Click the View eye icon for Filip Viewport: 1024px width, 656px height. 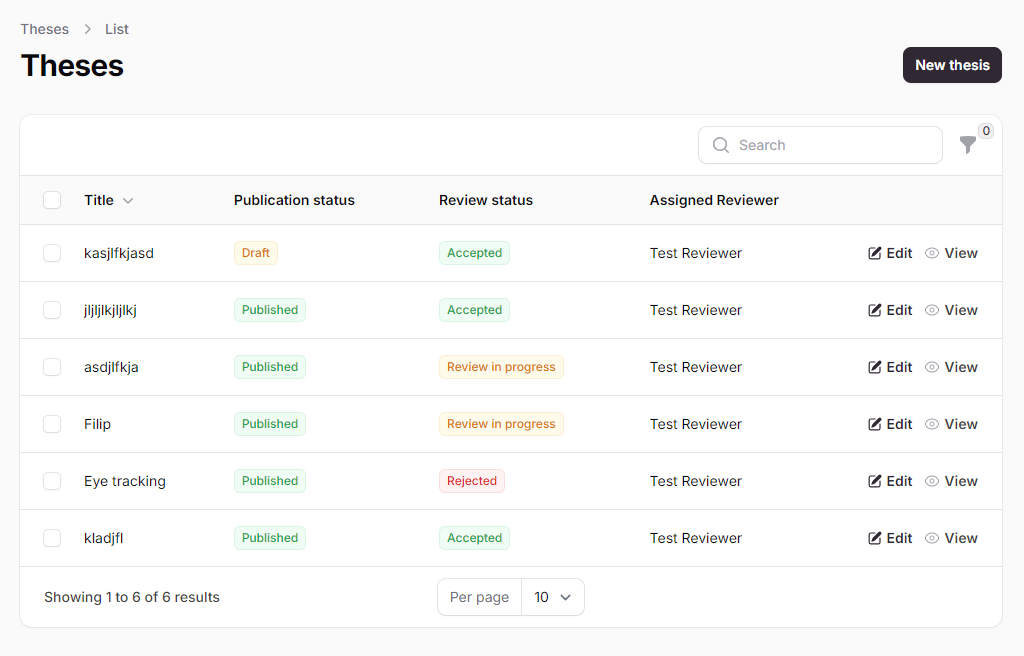932,424
